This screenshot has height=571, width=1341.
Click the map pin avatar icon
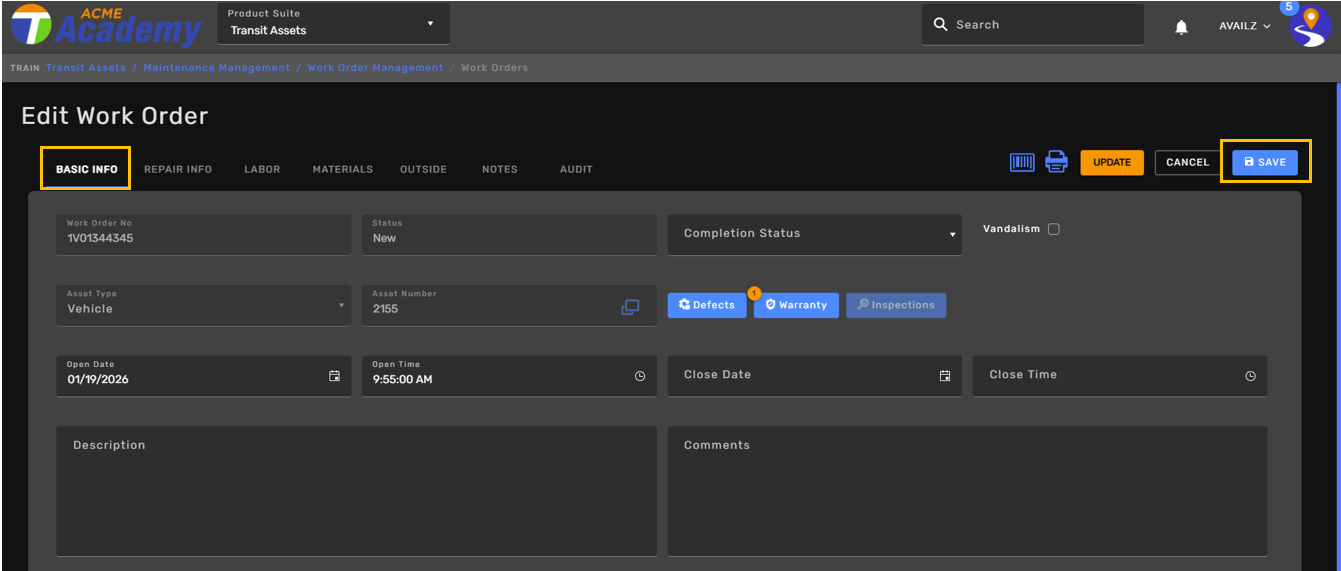pos(1308,27)
